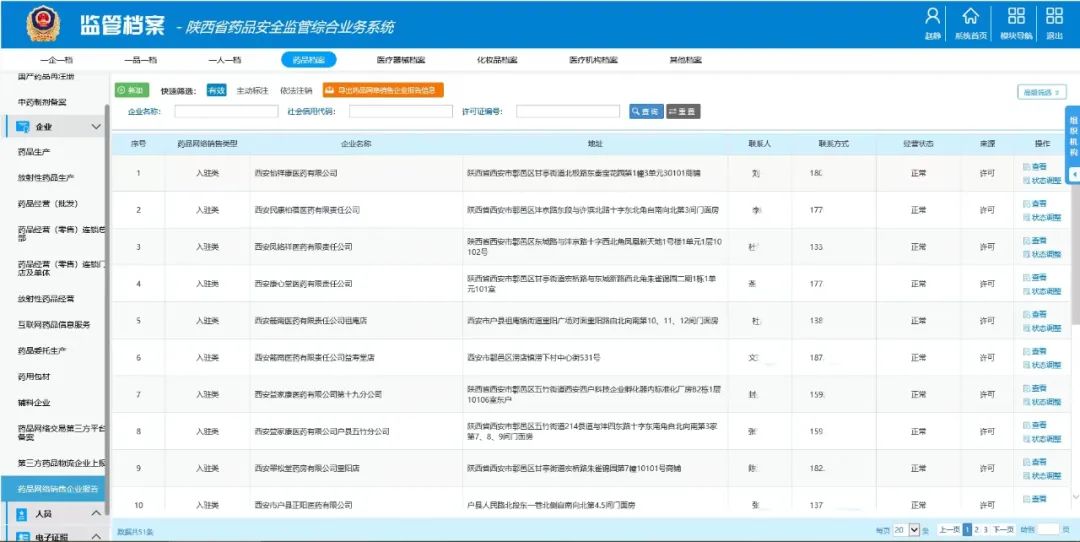Collapse the 企业 section in sidebar
The image size is (1080, 542).
pyautogui.click(x=96, y=127)
